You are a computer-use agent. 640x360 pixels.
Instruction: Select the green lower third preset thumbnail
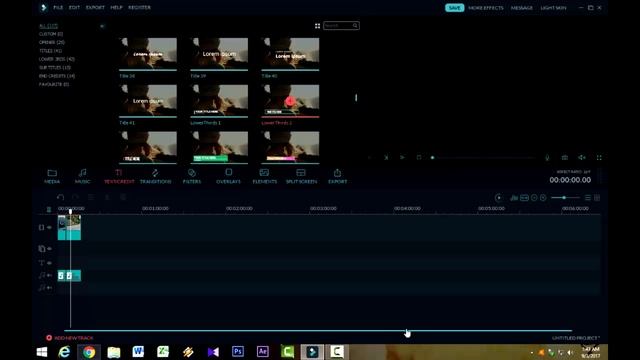(x=219, y=147)
